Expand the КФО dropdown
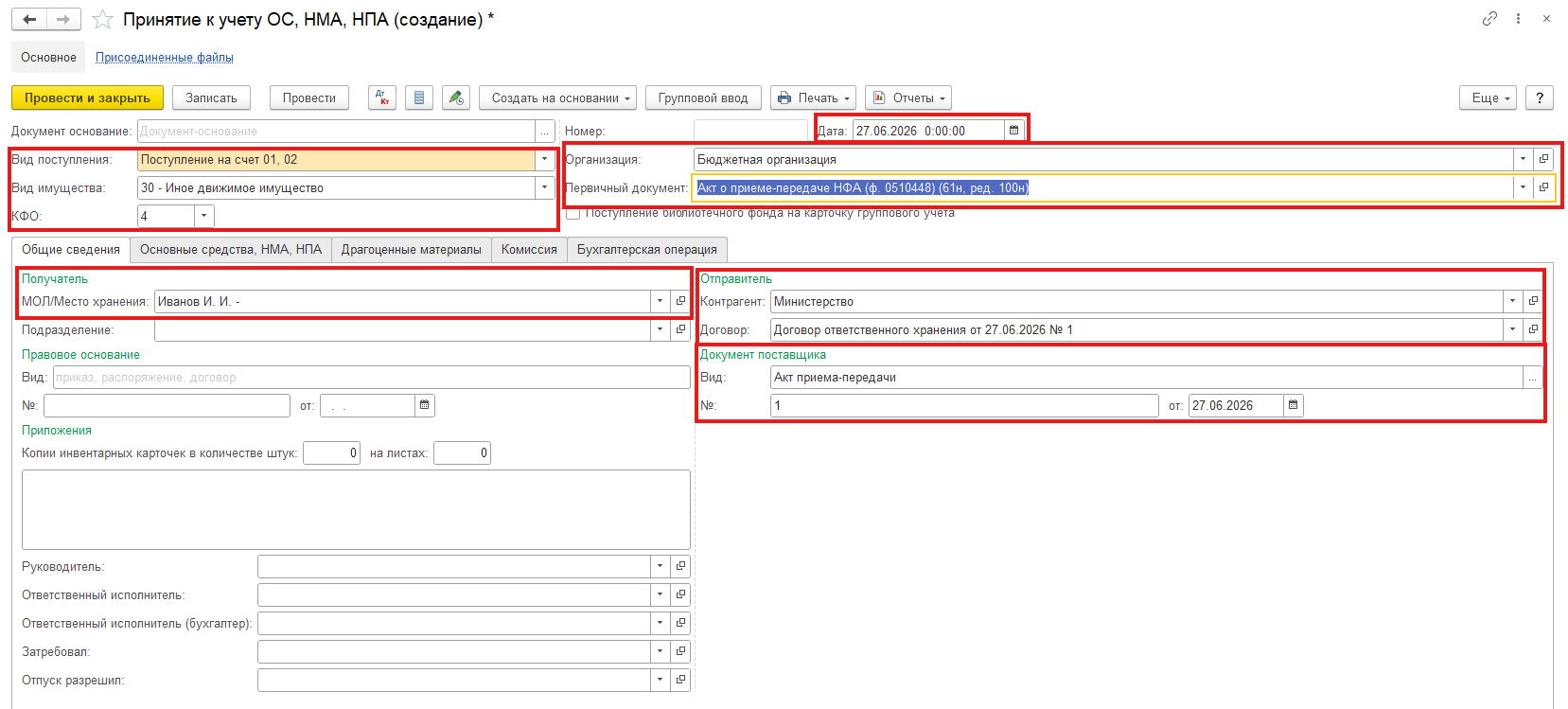The width and height of the screenshot is (1568, 709). tap(204, 216)
